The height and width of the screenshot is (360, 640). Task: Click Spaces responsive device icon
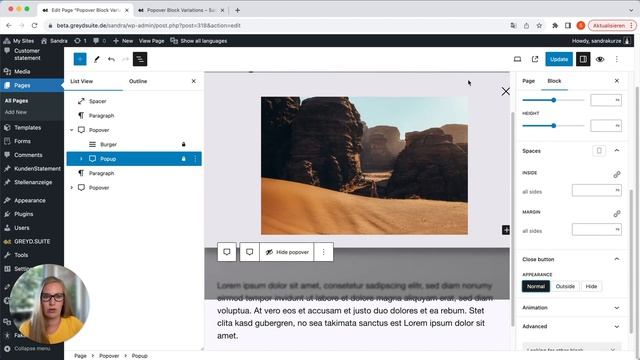pos(599,151)
